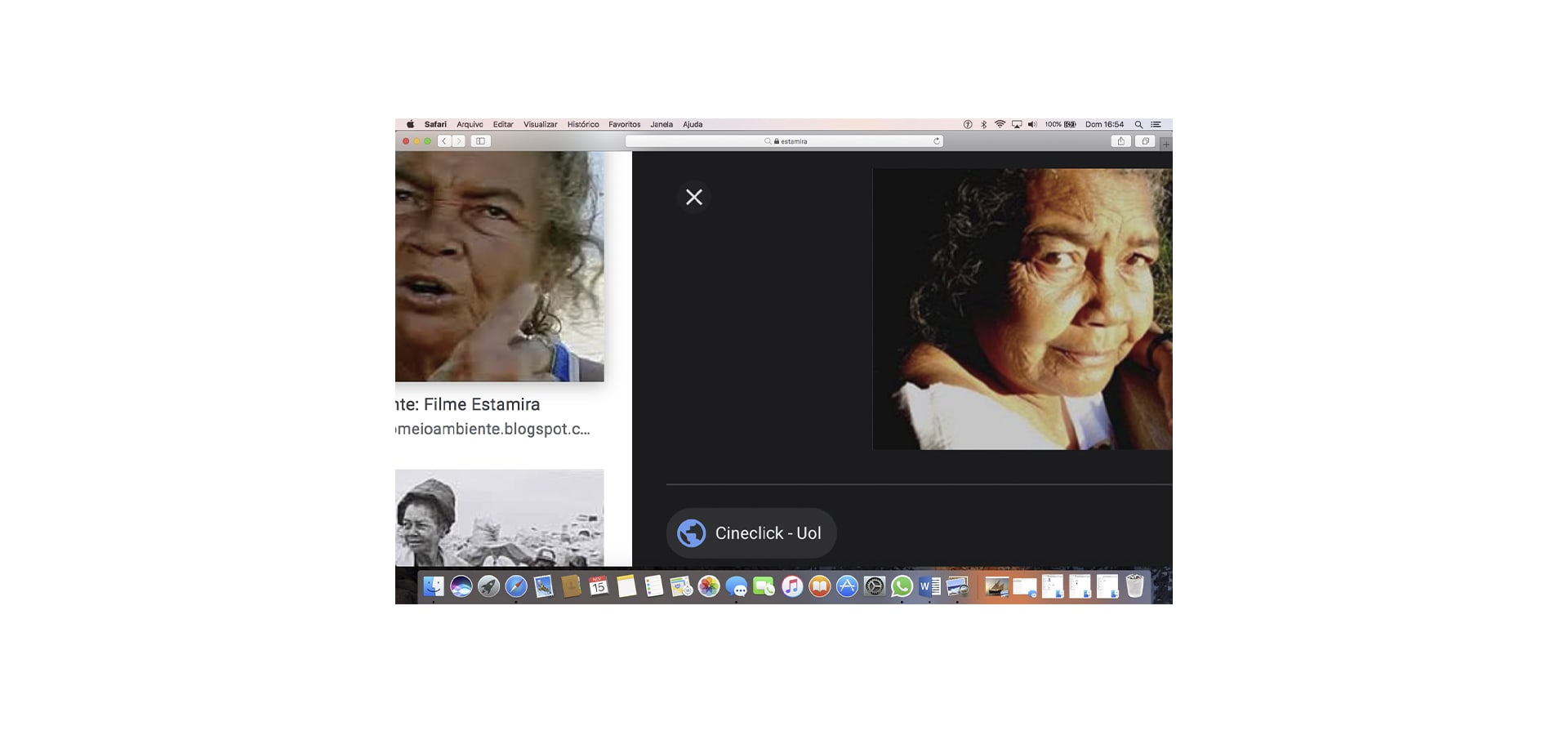
Task: Open the volume control in menu bar
Action: 1032,124
